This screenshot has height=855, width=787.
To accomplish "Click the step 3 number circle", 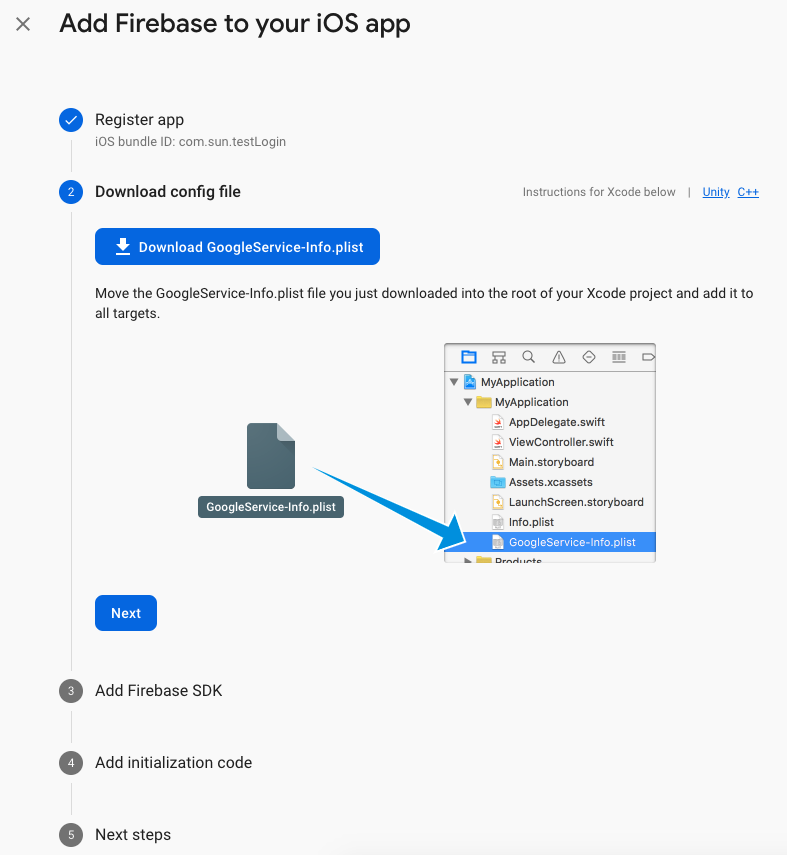I will pyautogui.click(x=71, y=691).
